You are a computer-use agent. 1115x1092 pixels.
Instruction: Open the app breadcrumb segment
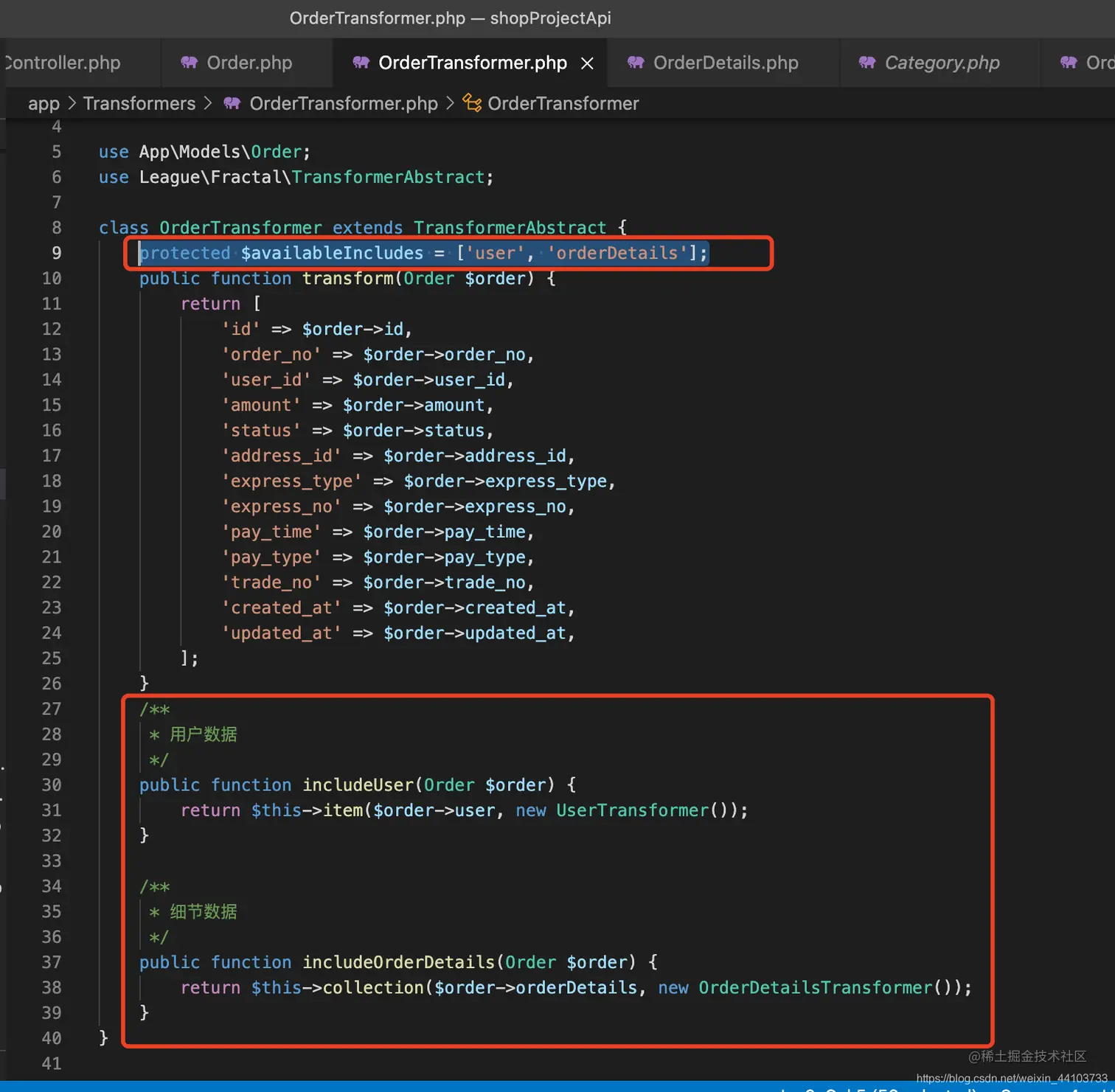44,104
